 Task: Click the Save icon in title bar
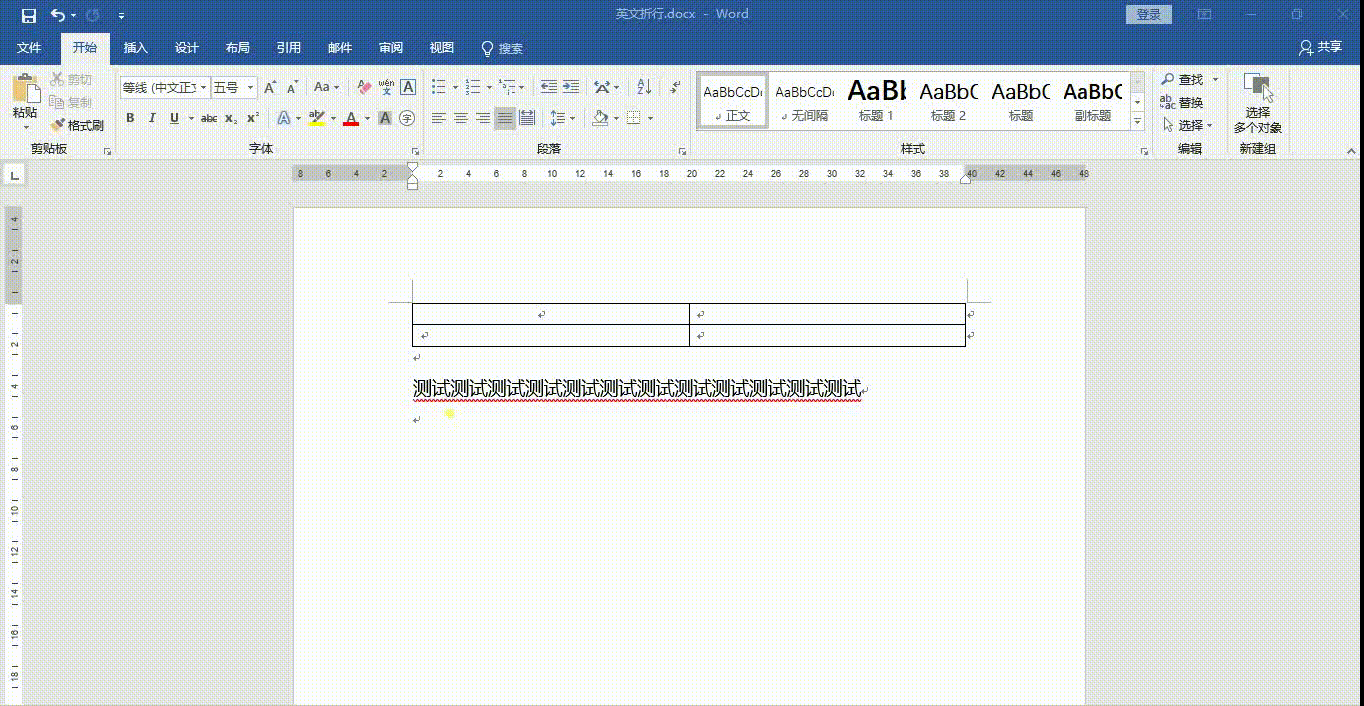[x=28, y=15]
